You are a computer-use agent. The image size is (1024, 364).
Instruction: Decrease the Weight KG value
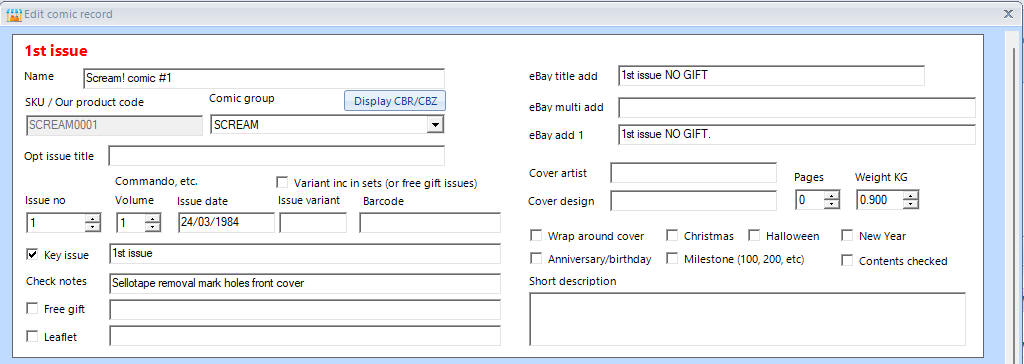tap(911, 204)
